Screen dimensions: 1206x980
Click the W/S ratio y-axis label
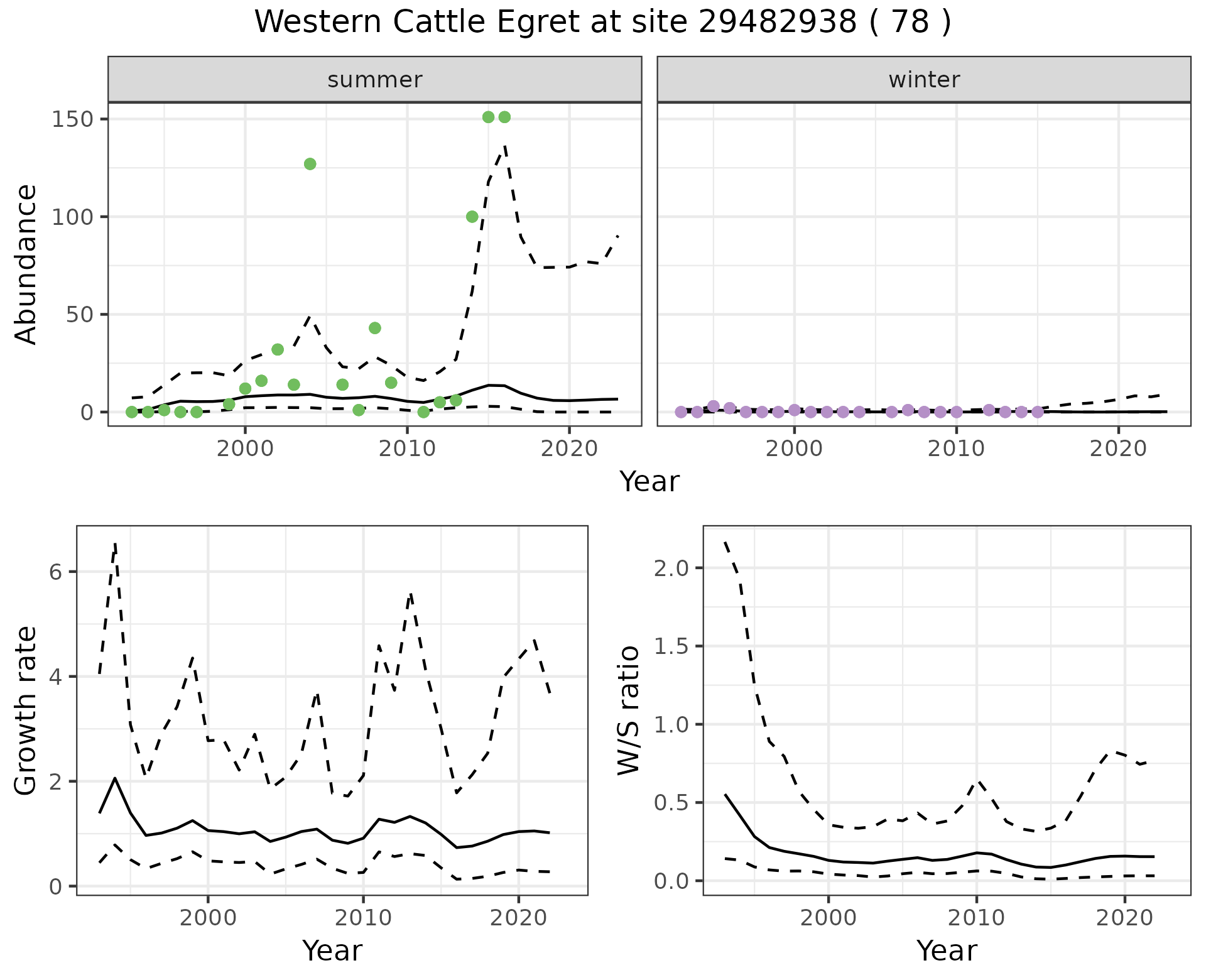point(628,710)
